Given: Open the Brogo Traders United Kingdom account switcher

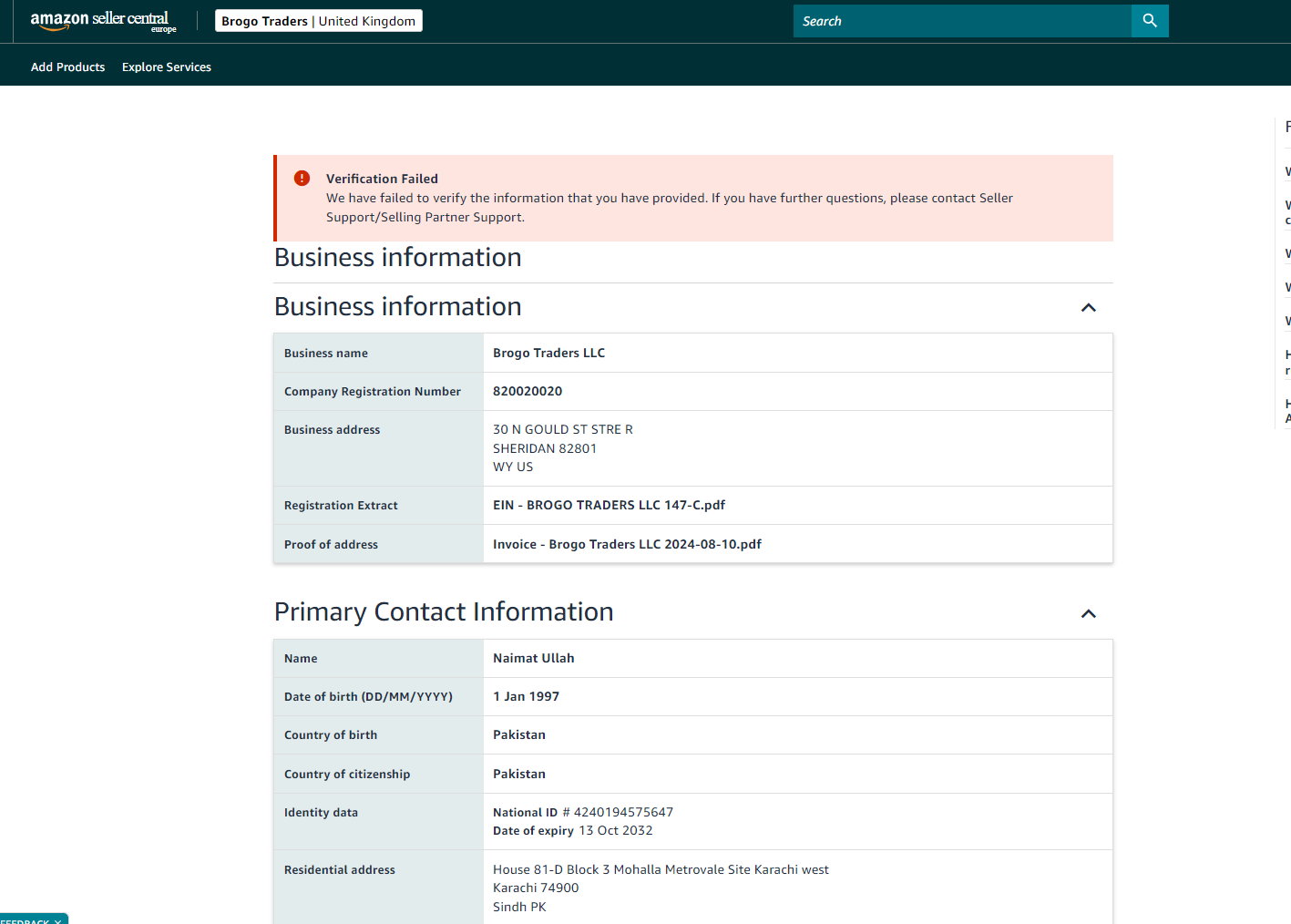Looking at the screenshot, I should pyautogui.click(x=319, y=21).
